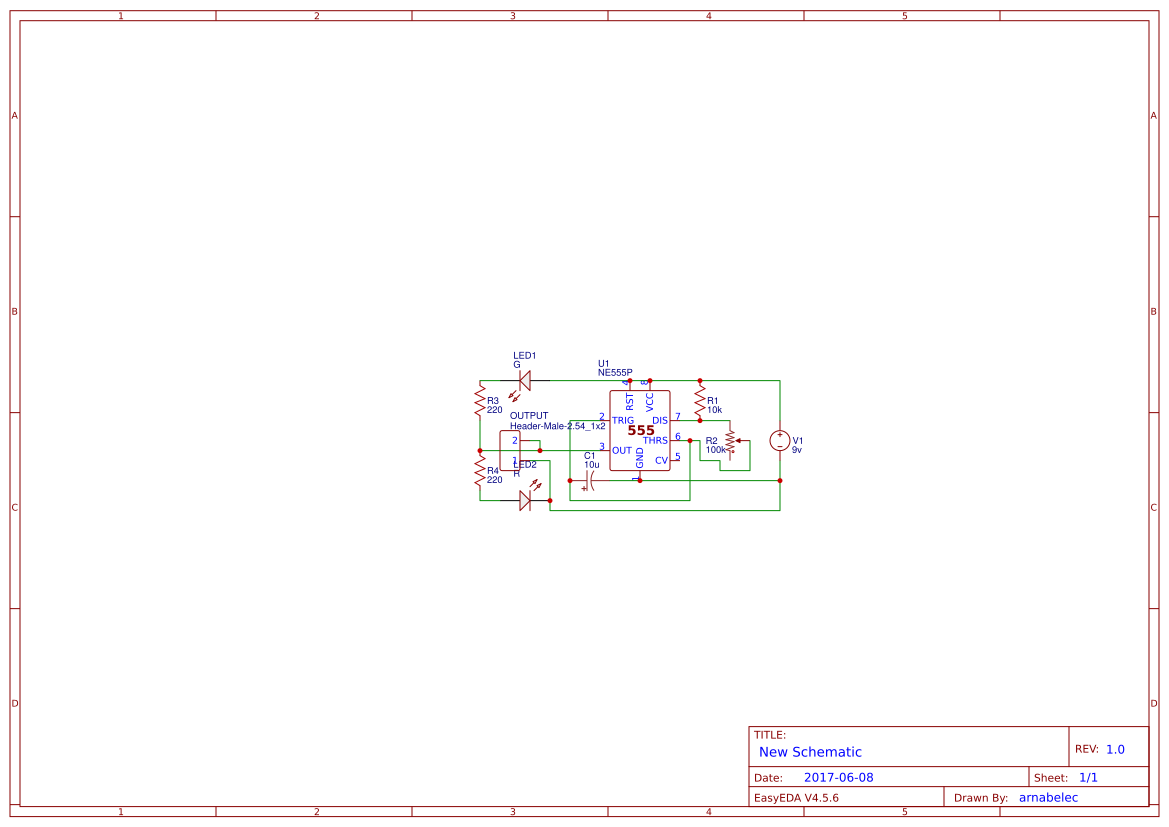The image size is (1169, 827).
Task: Click the resistor R3 220 symbol
Action: [x=480, y=398]
